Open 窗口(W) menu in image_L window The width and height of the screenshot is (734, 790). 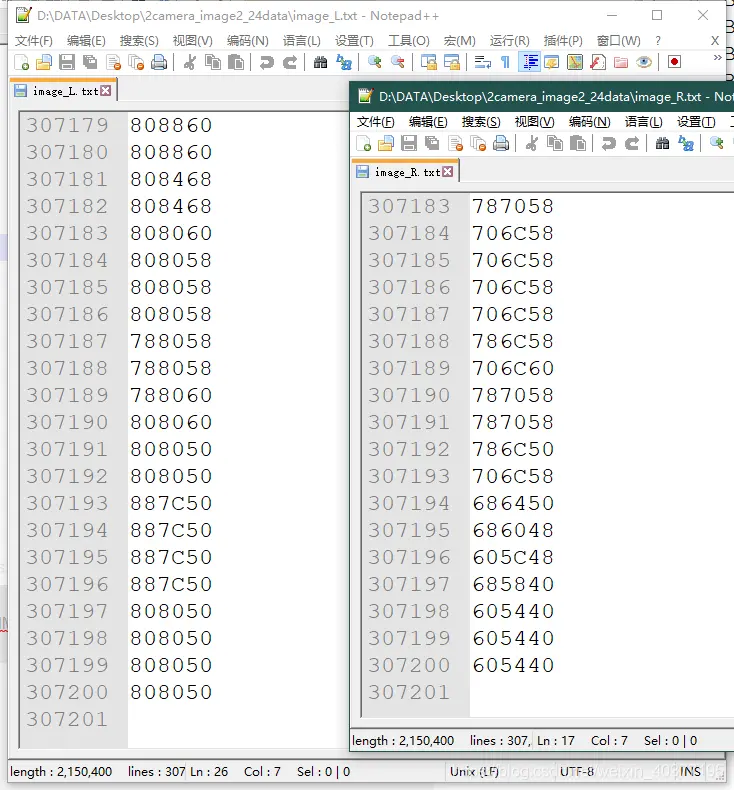point(618,40)
